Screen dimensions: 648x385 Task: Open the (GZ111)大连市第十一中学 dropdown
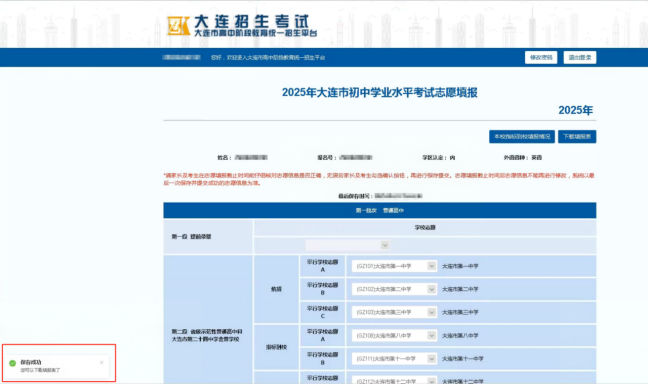tap(394, 359)
